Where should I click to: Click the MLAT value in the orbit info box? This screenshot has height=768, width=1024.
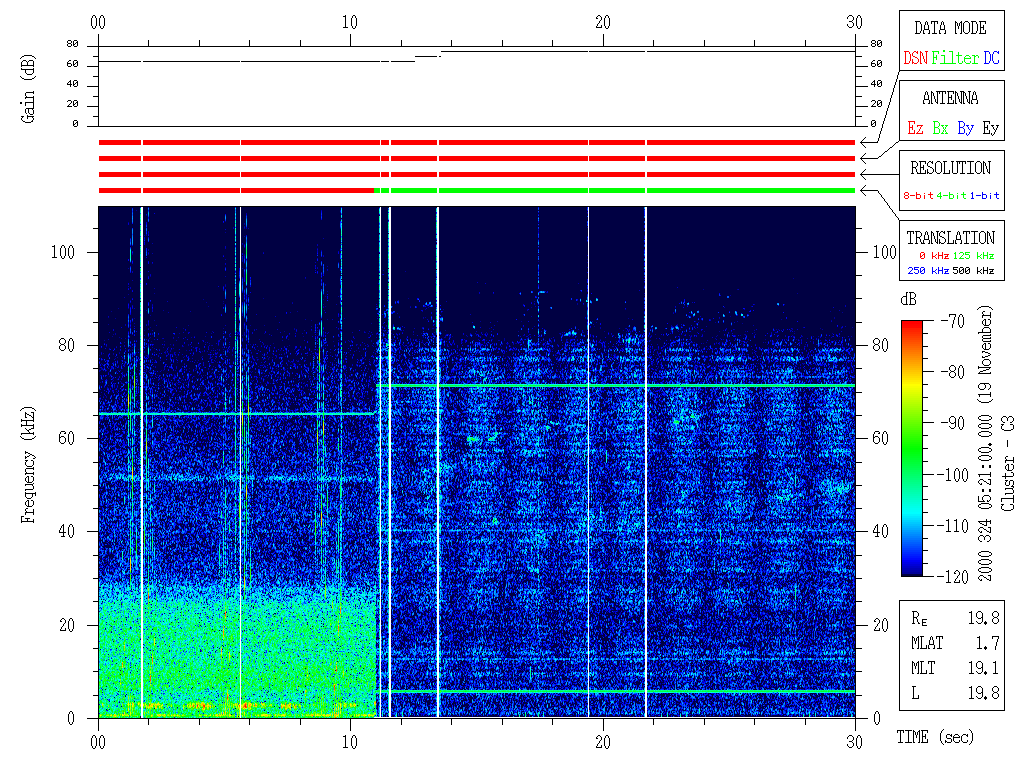click(988, 643)
